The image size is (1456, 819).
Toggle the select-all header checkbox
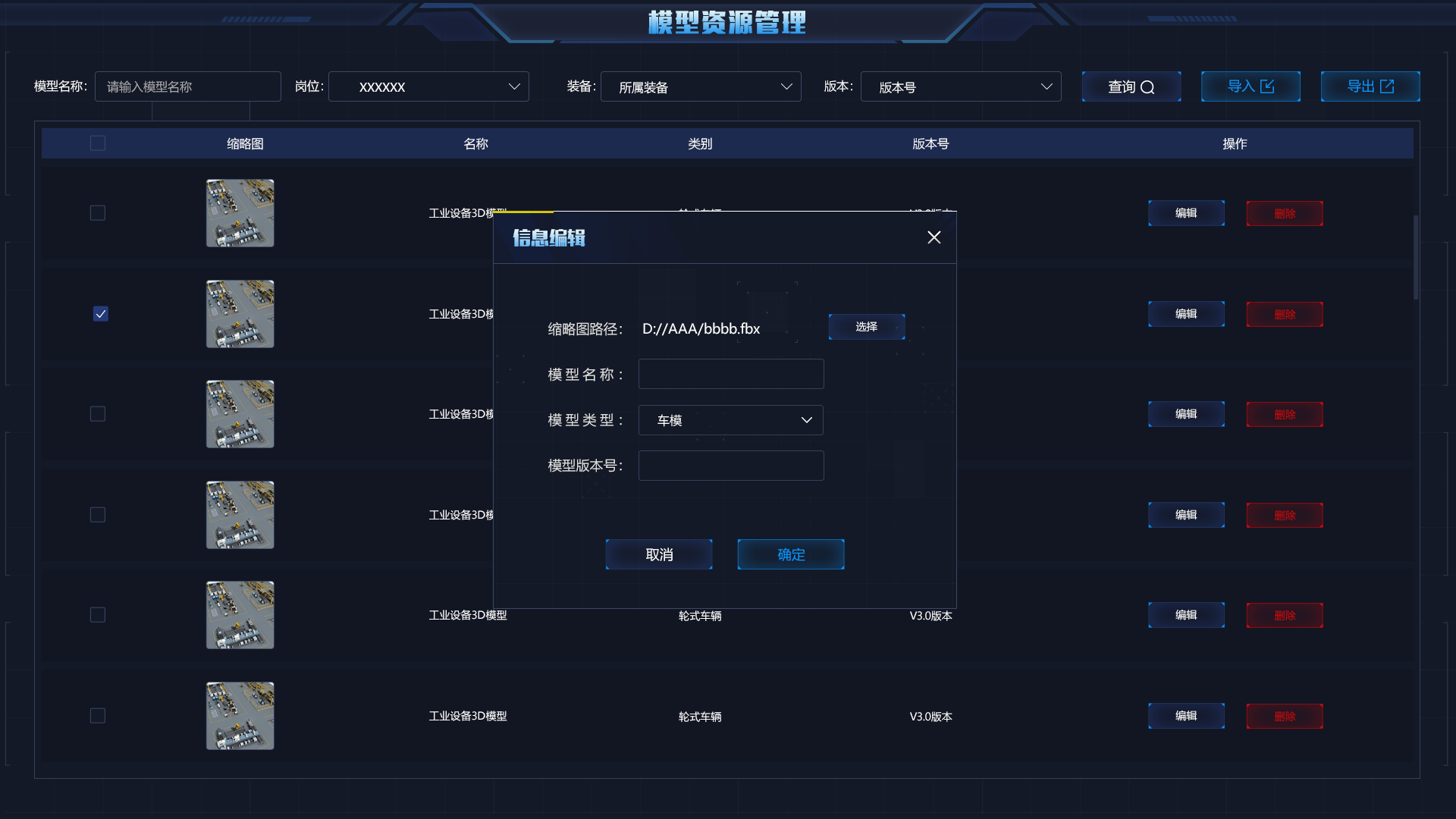tap(98, 143)
